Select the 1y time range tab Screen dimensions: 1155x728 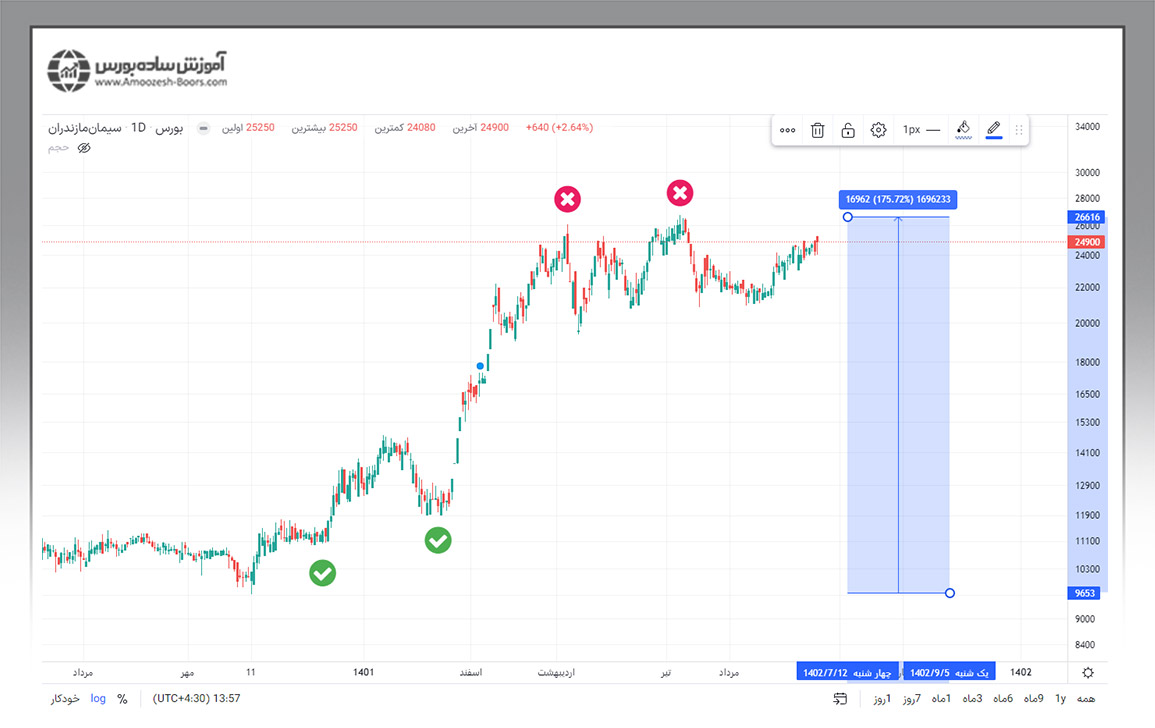1060,699
